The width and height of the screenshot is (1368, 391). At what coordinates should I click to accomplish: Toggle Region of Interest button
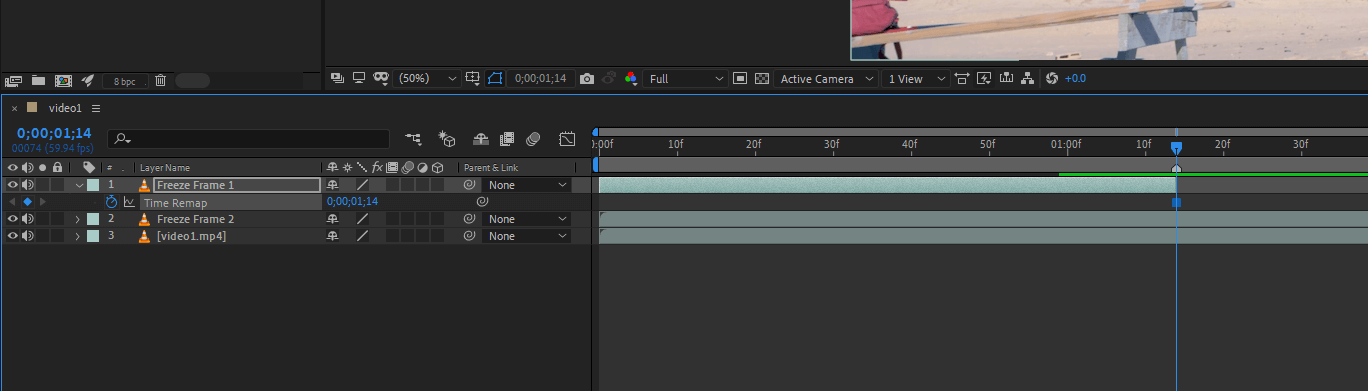point(494,78)
